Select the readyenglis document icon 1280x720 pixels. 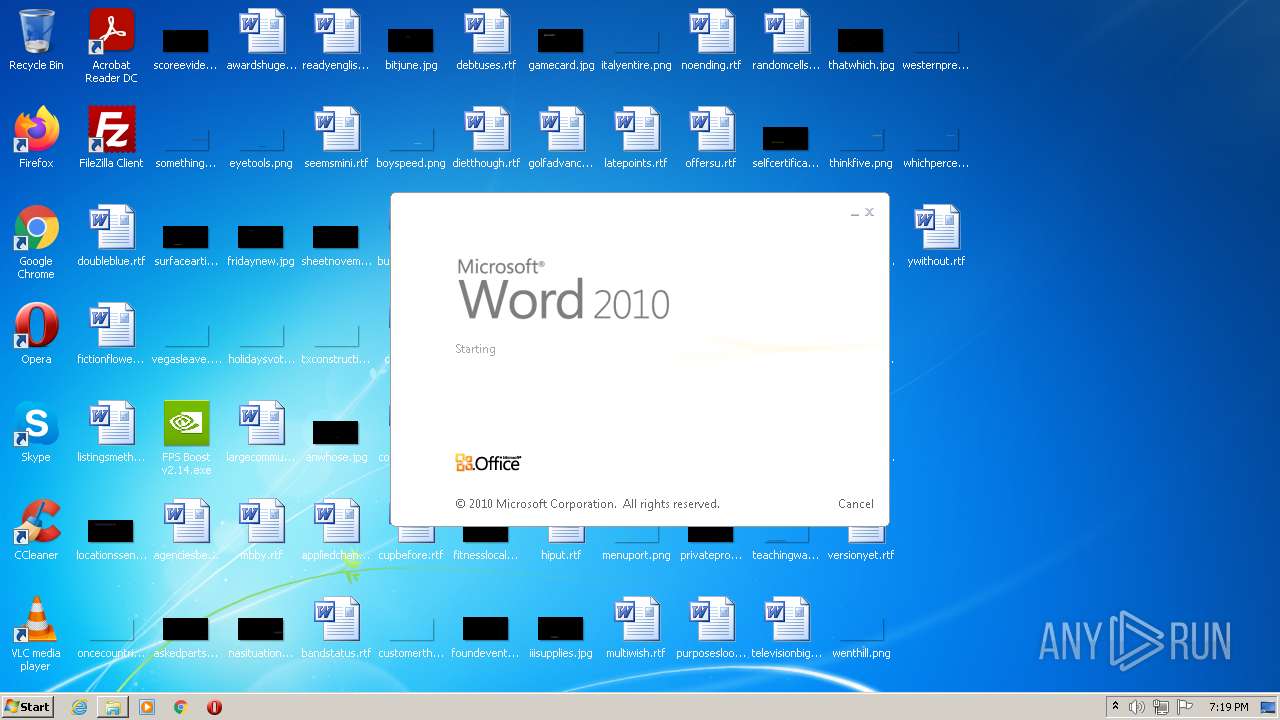click(x=336, y=40)
